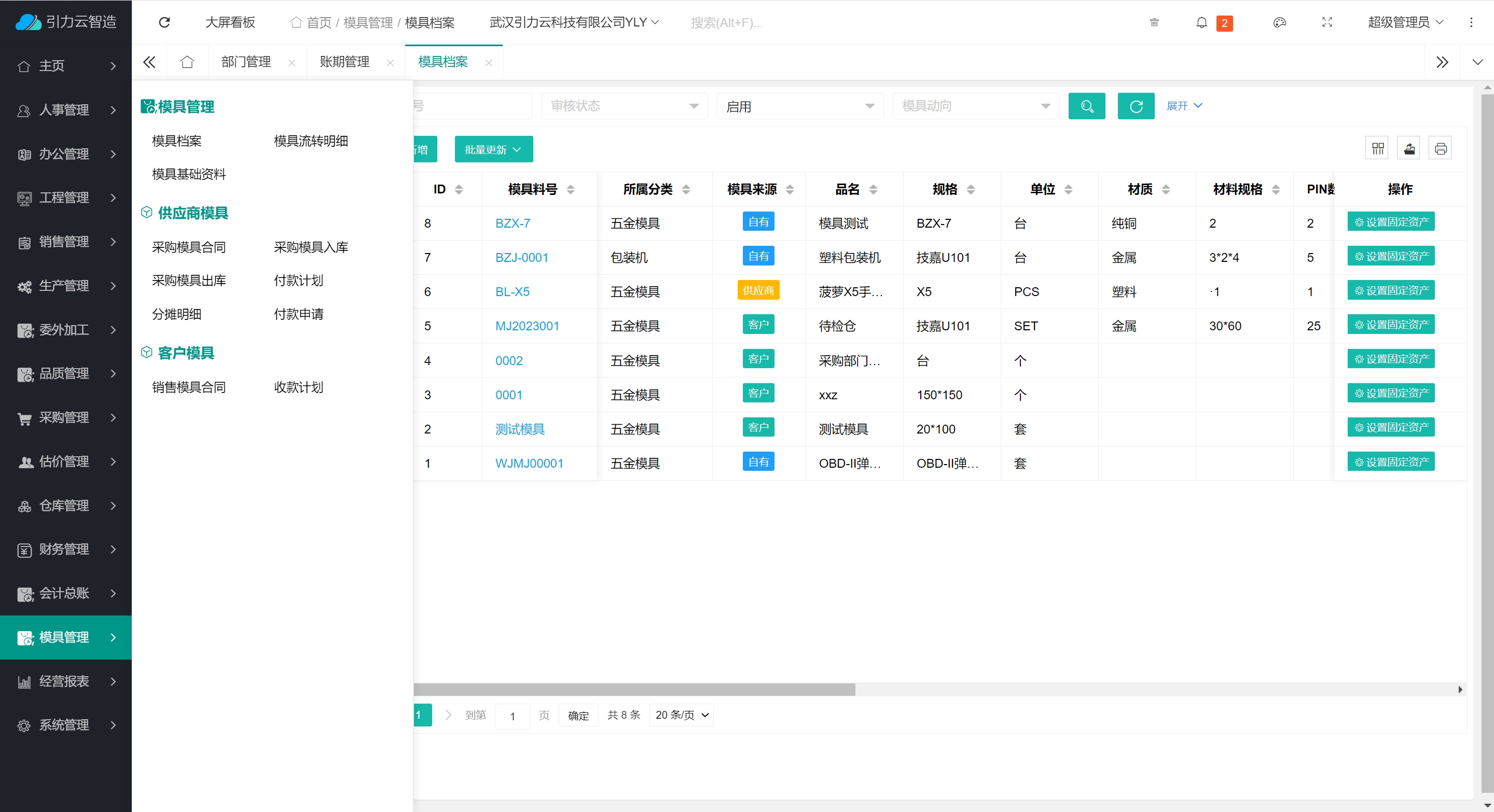Screen dimensions: 1494x812
Task: Sort by 模具料号 column arrows
Action: [x=571, y=190]
